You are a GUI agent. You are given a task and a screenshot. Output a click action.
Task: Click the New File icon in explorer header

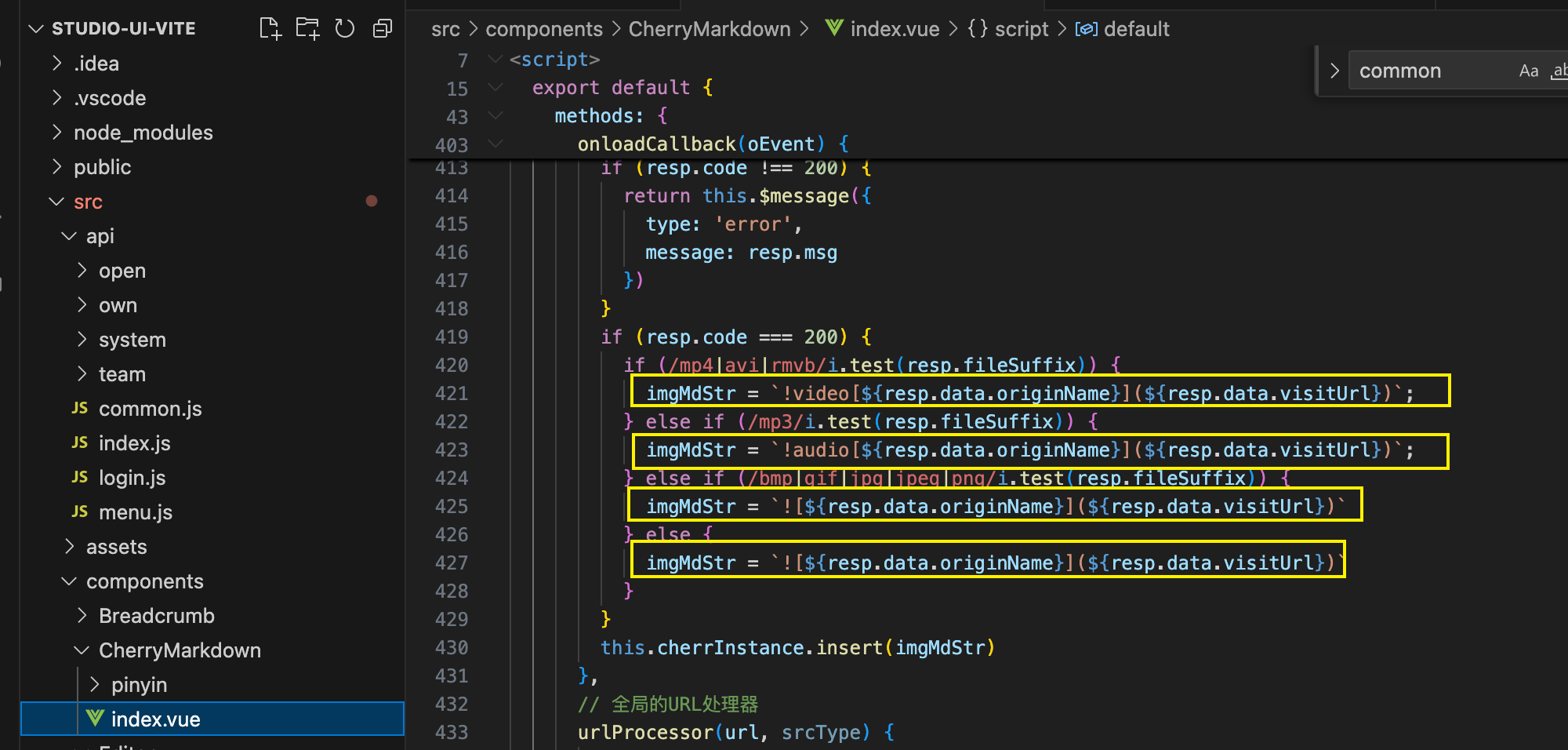pos(270,29)
